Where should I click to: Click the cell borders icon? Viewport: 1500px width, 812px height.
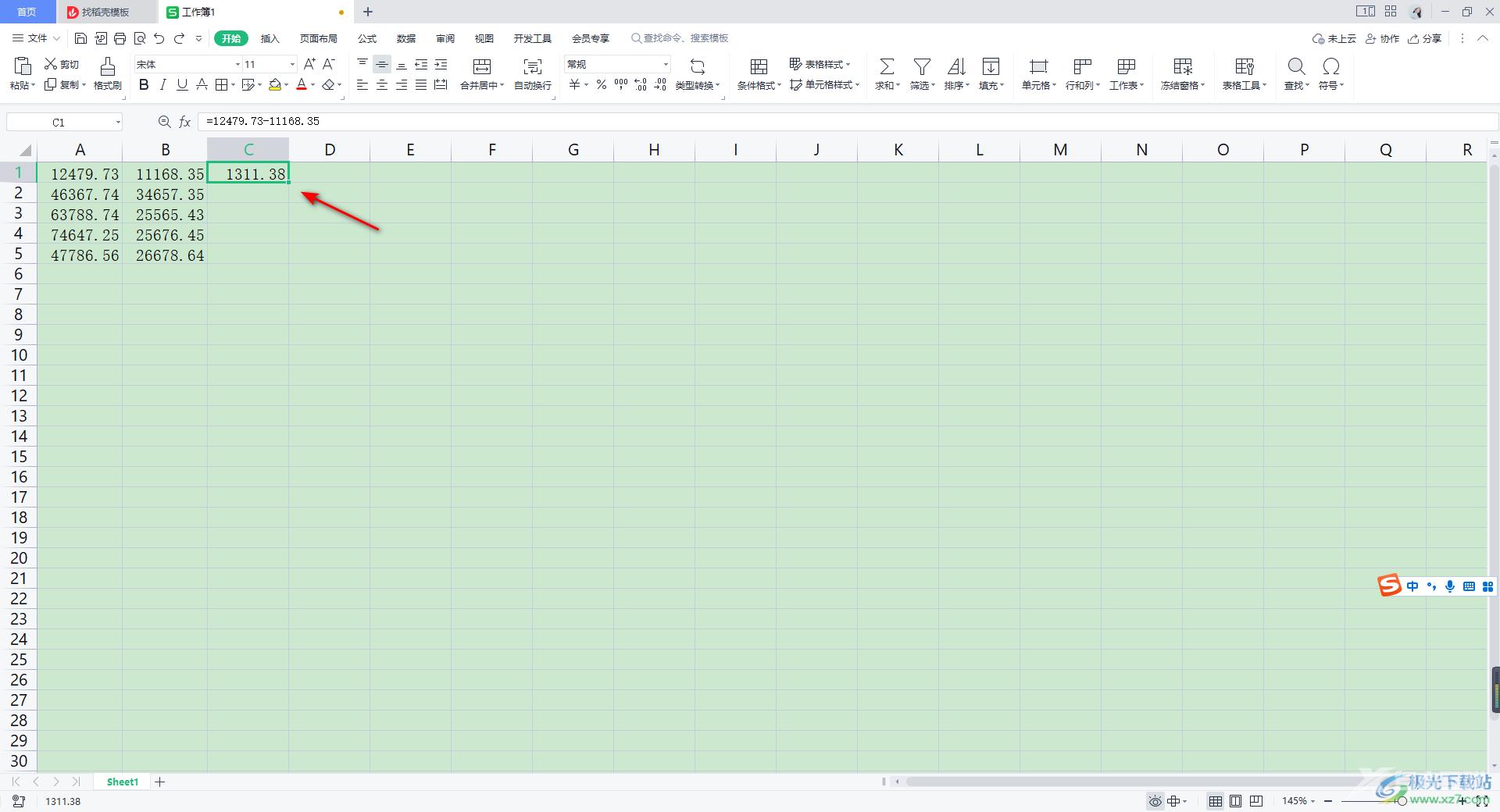tap(221, 84)
